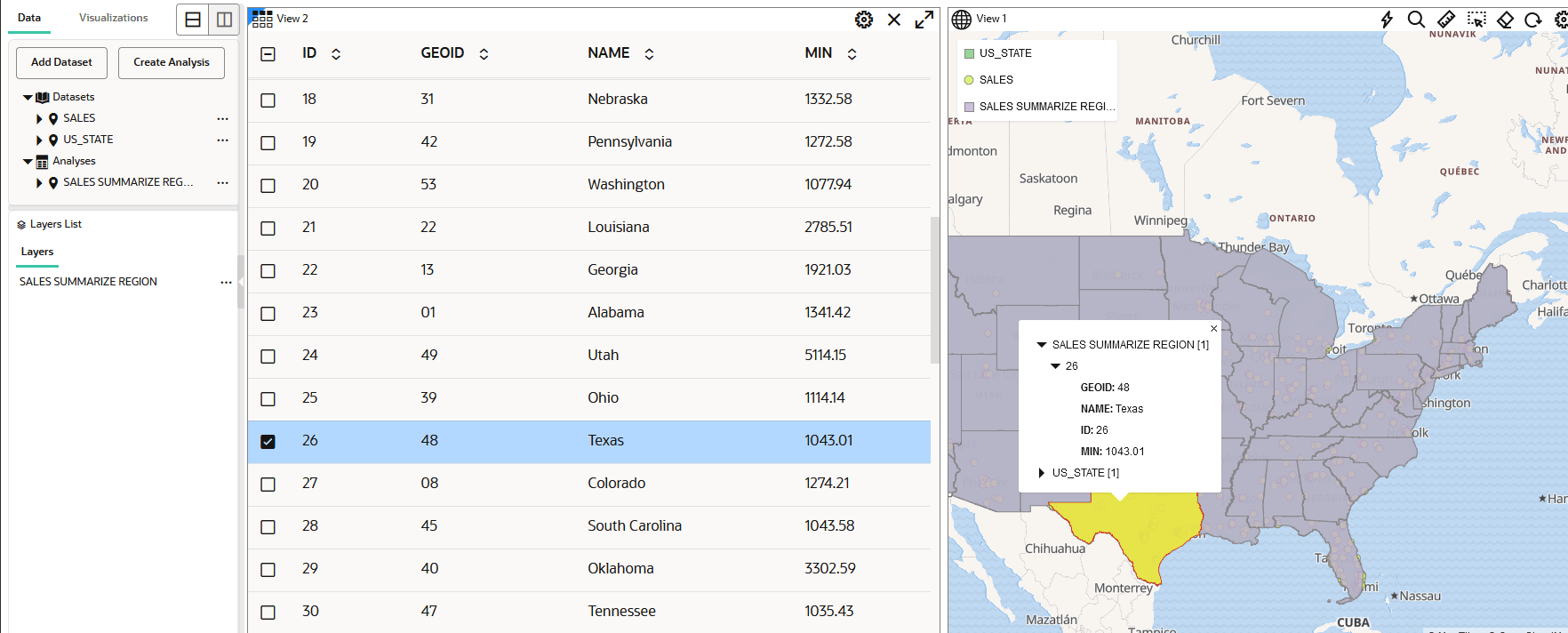
Task: Switch to horizontal split layout icon
Action: click(193, 20)
